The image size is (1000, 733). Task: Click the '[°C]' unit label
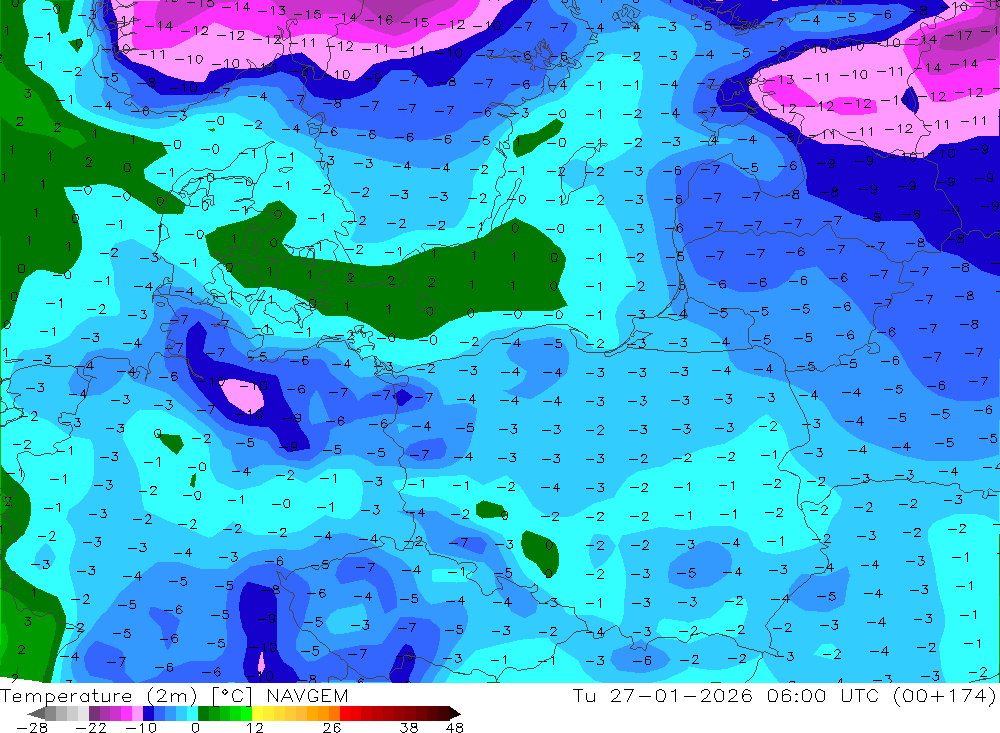(x=232, y=695)
